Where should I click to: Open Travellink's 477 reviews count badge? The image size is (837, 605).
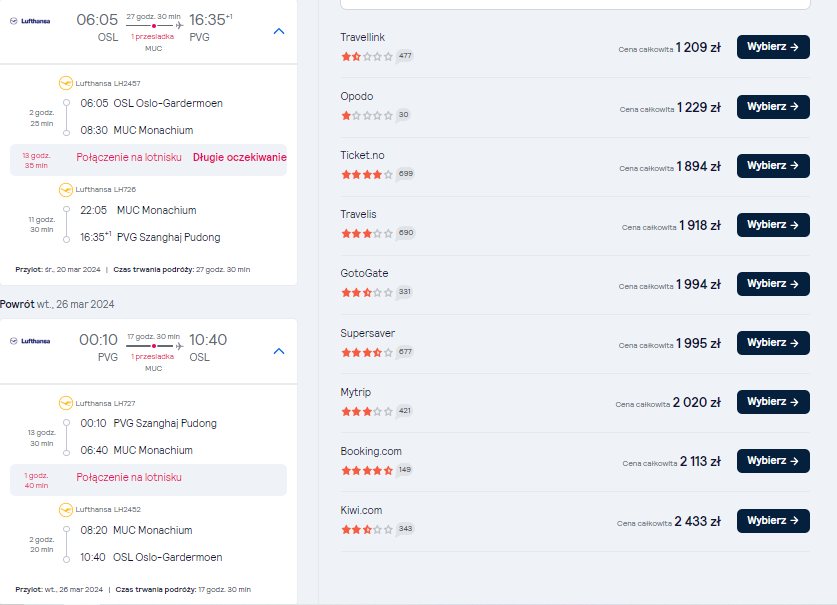(x=405, y=56)
